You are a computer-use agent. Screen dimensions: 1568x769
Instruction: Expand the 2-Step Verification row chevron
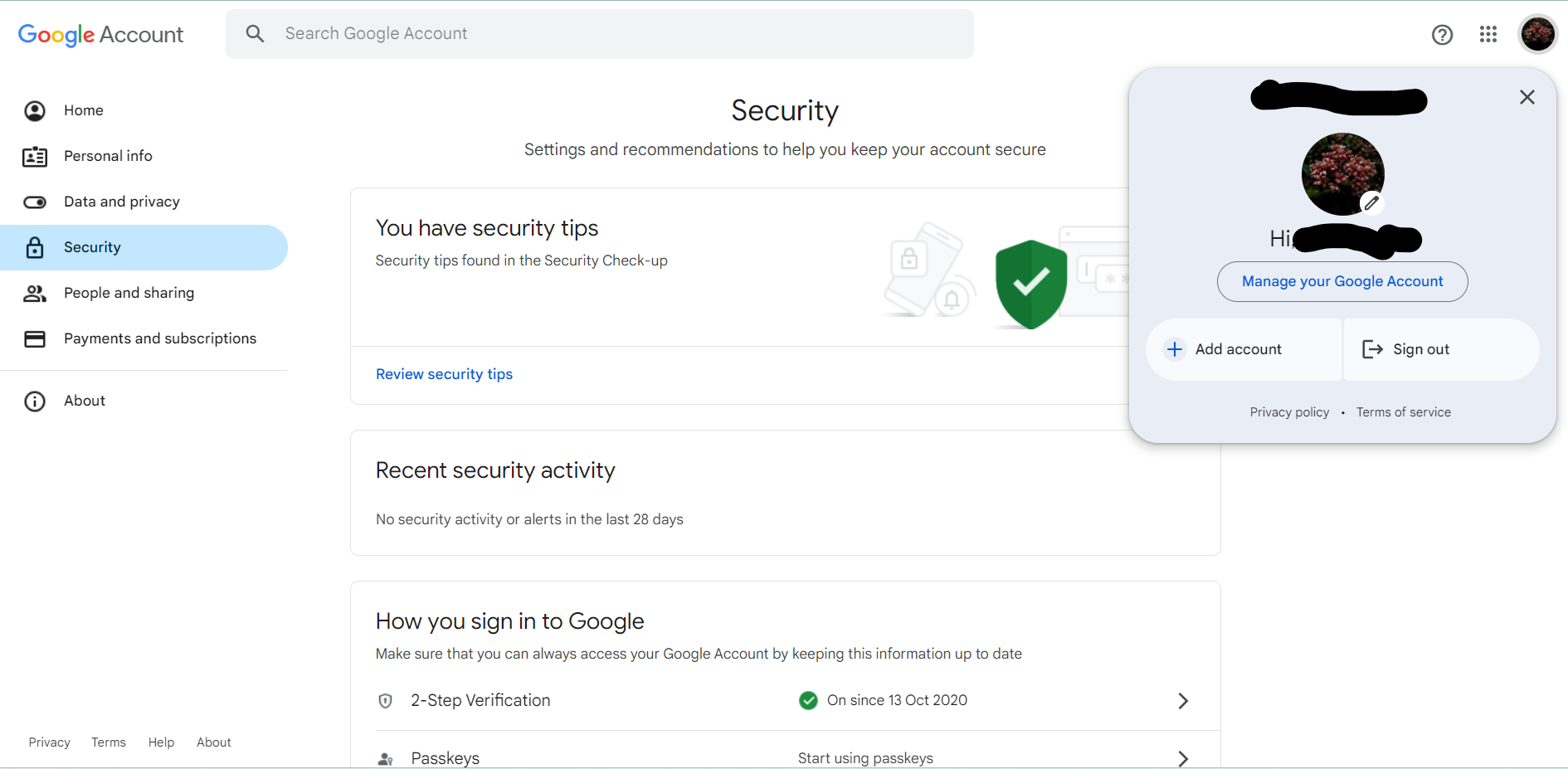click(x=1183, y=701)
